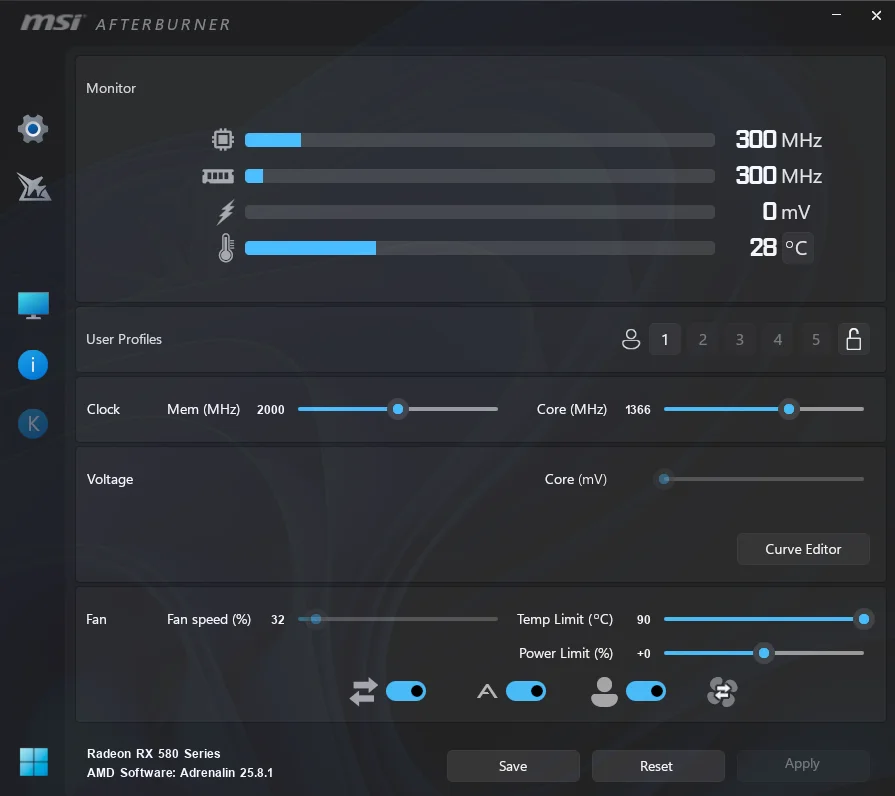Select user profile 5
Image resolution: width=895 pixels, height=796 pixels.
tap(816, 340)
